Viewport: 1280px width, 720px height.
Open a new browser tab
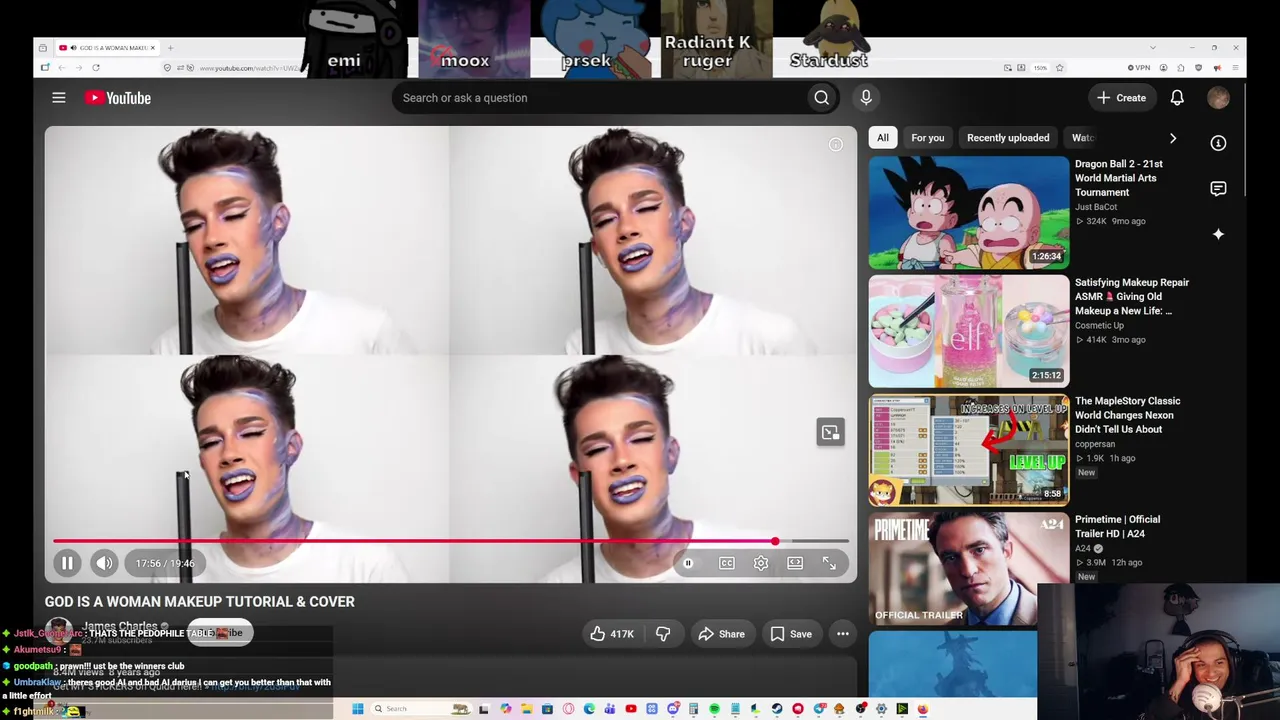[x=170, y=48]
